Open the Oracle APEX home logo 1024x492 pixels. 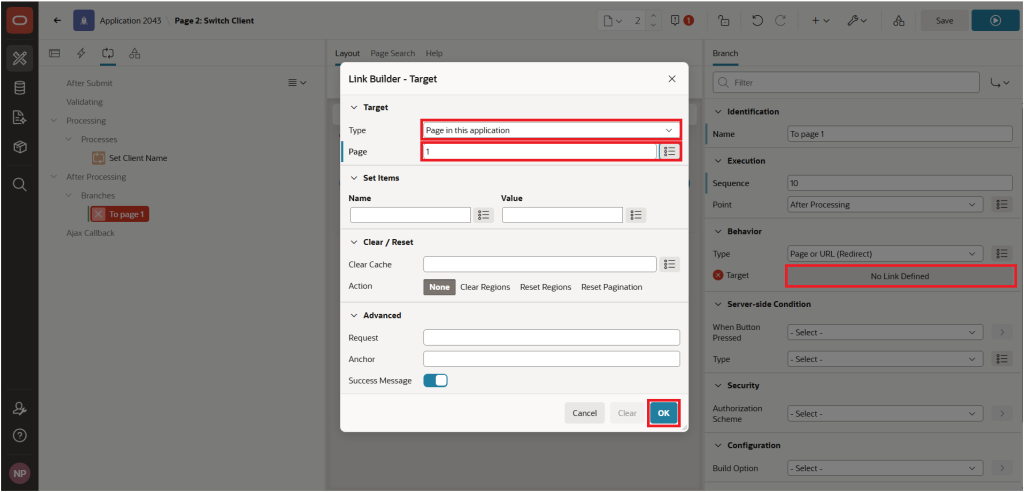(19, 20)
